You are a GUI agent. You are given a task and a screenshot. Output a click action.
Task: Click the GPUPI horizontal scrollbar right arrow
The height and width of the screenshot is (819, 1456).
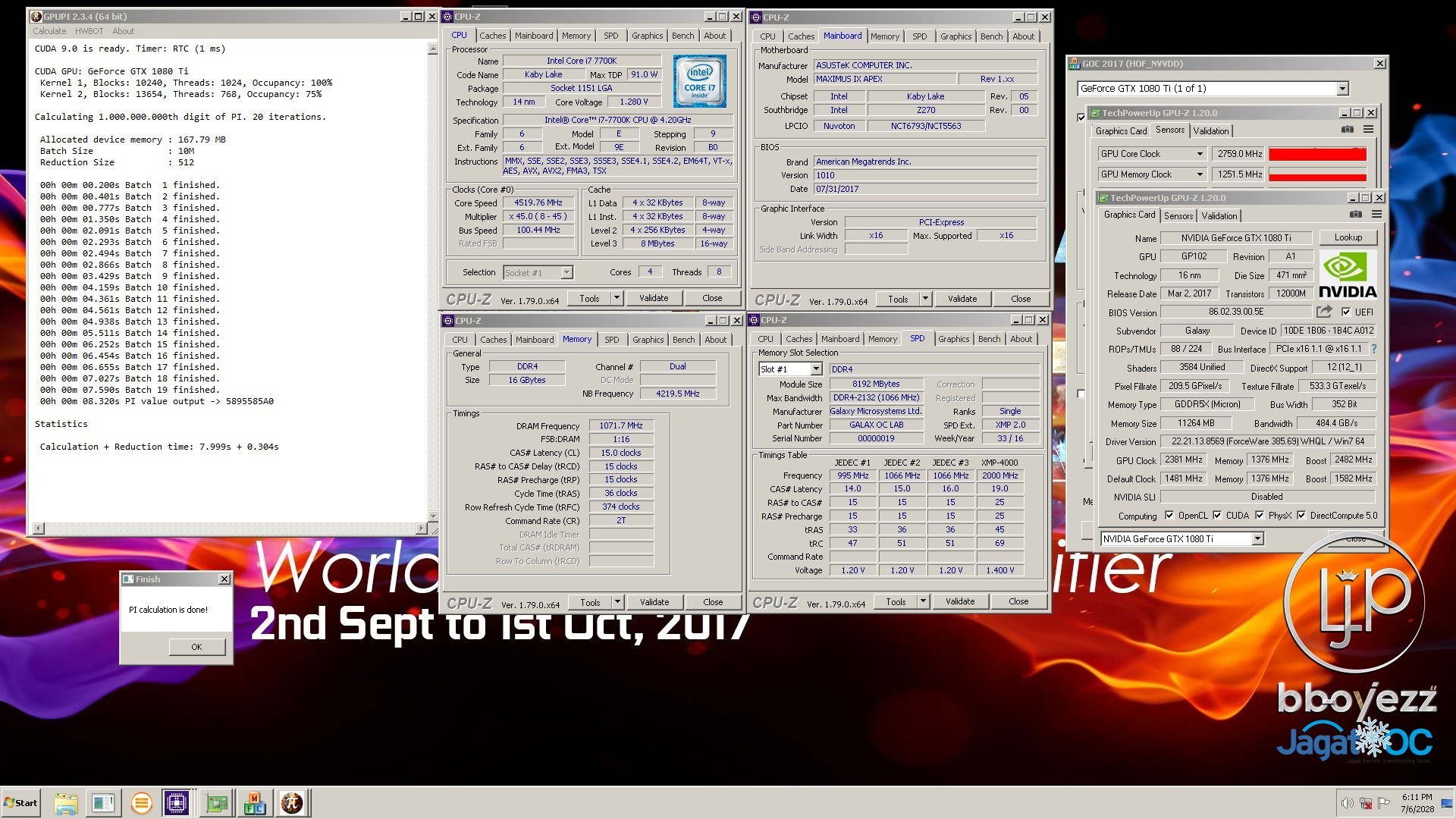(422, 528)
